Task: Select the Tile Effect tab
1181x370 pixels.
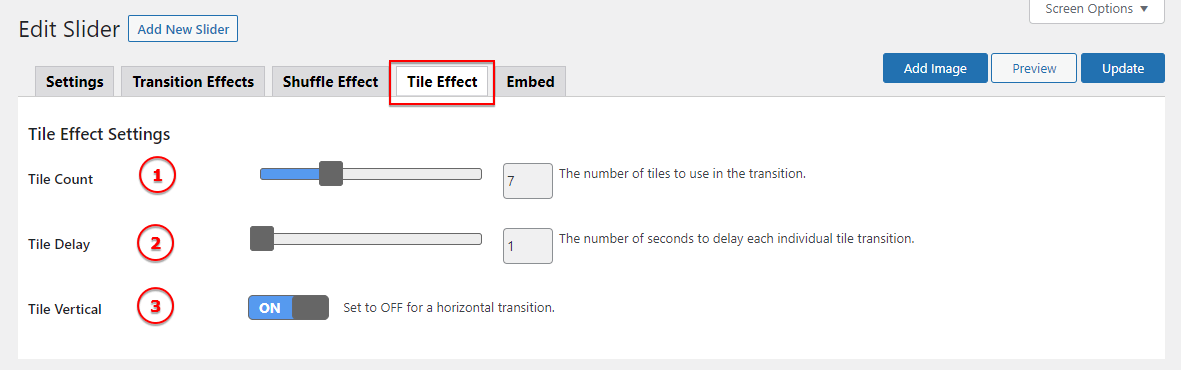Action: point(442,81)
